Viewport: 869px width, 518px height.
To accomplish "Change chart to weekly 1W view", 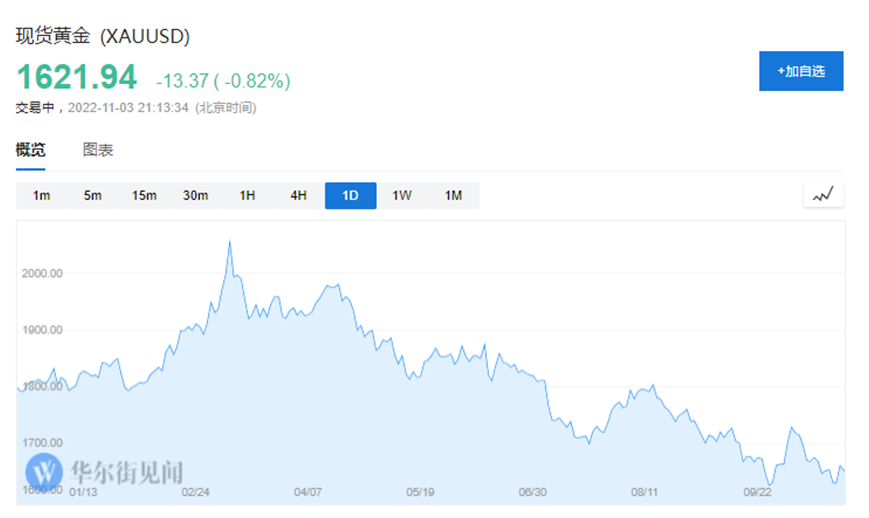I will tap(402, 196).
